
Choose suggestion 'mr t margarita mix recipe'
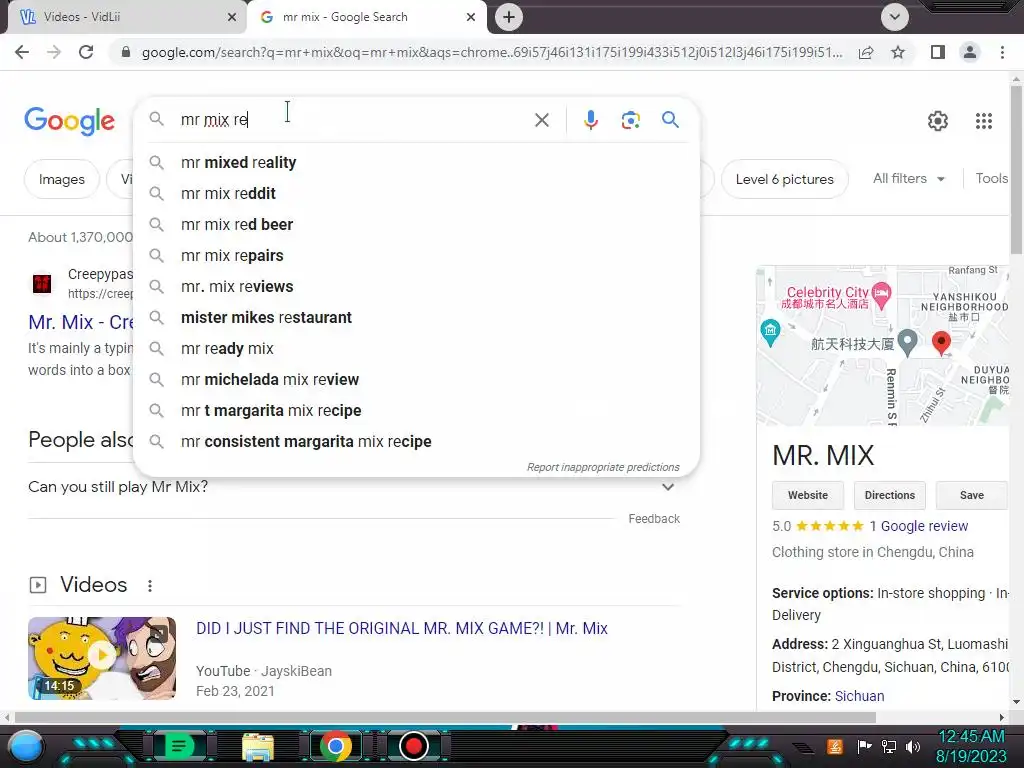point(416,411)
